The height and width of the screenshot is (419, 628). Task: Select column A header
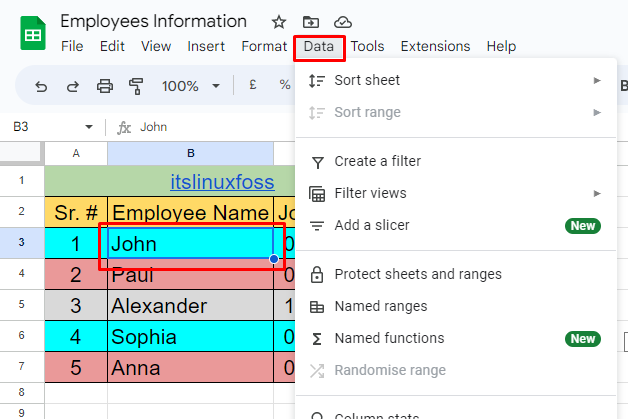click(x=76, y=153)
